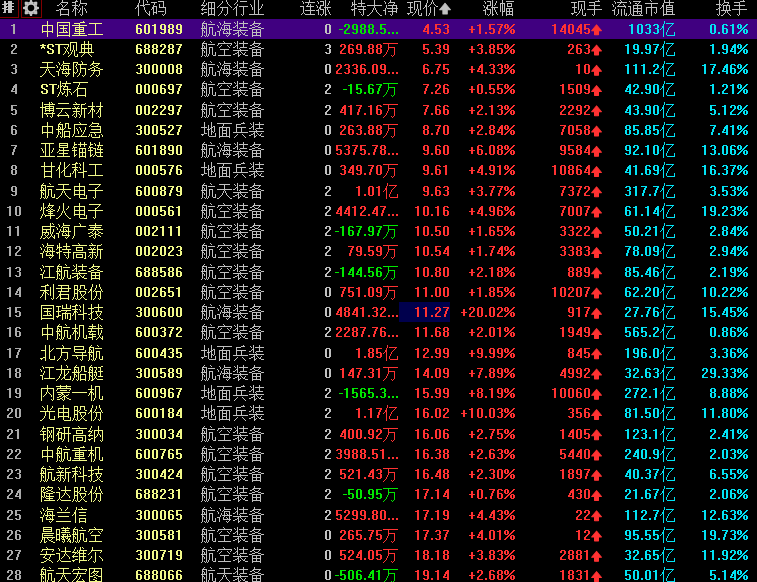
Task: Sort by 涨幅 column header
Action: pyautogui.click(x=498, y=9)
